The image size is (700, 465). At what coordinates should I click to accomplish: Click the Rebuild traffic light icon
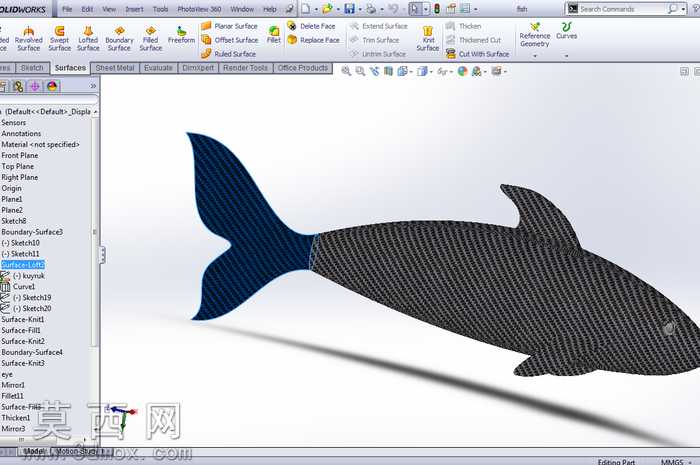pos(437,8)
